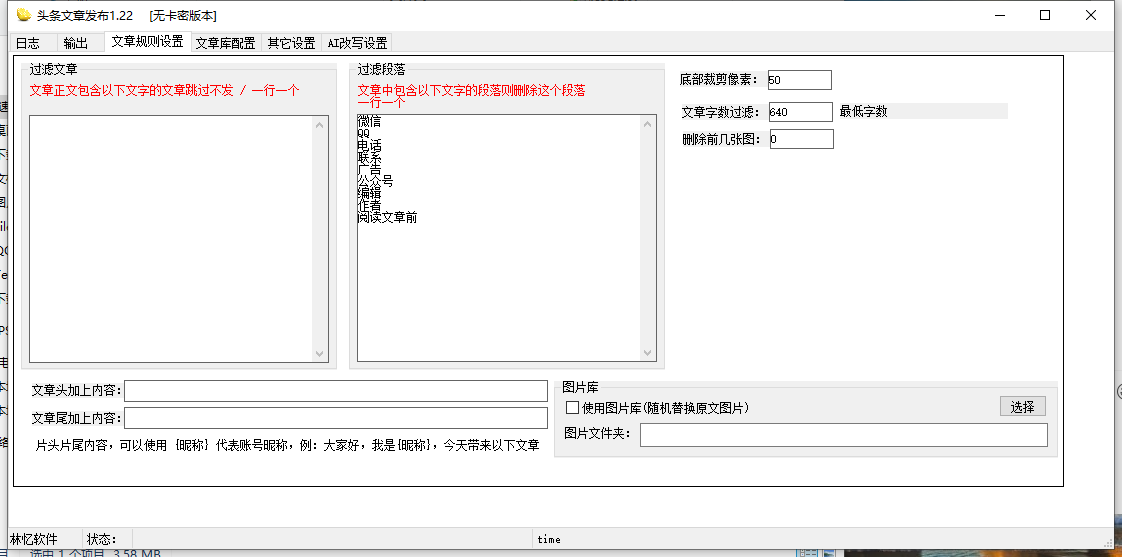The height and width of the screenshot is (557, 1122).
Task: Select the 删除前几张图 number field
Action: point(801,140)
